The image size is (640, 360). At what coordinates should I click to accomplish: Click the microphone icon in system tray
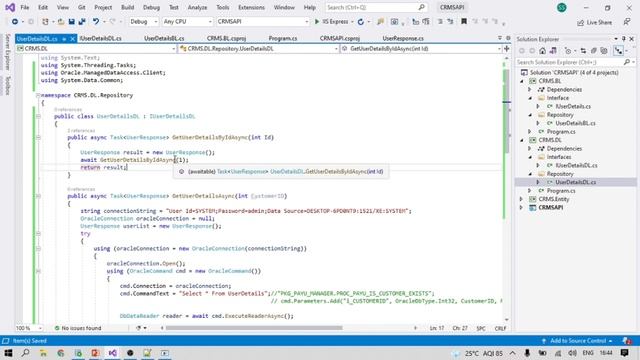click(527, 353)
